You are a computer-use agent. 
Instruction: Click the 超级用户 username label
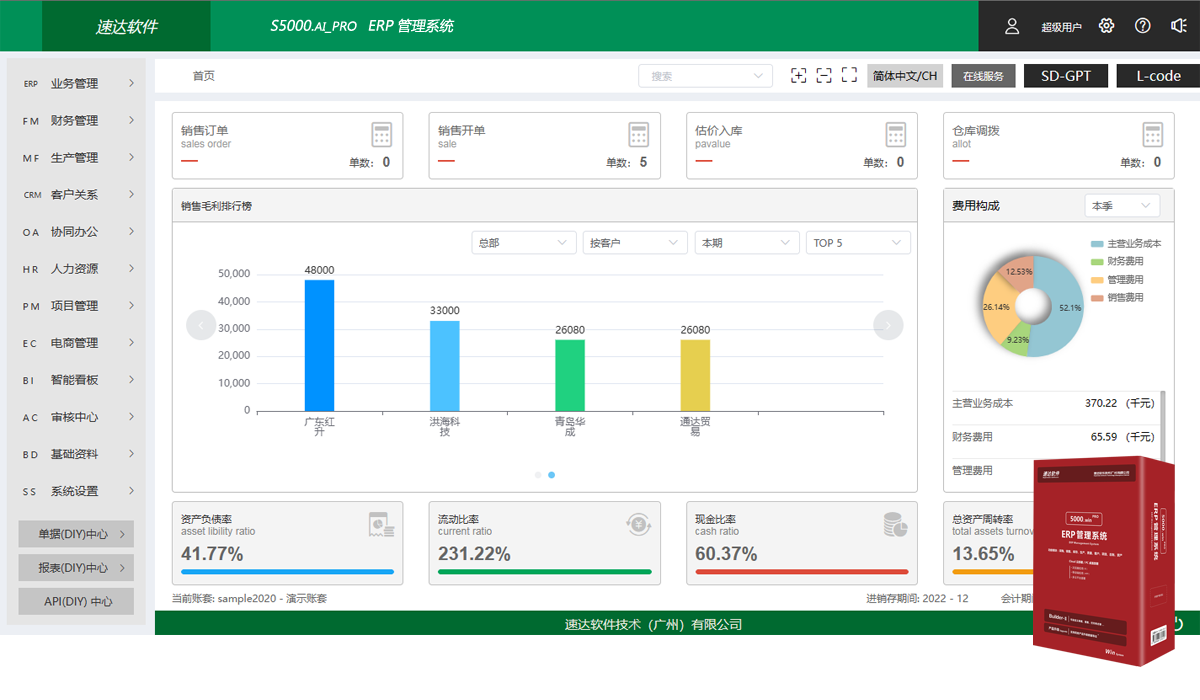(x=1061, y=27)
